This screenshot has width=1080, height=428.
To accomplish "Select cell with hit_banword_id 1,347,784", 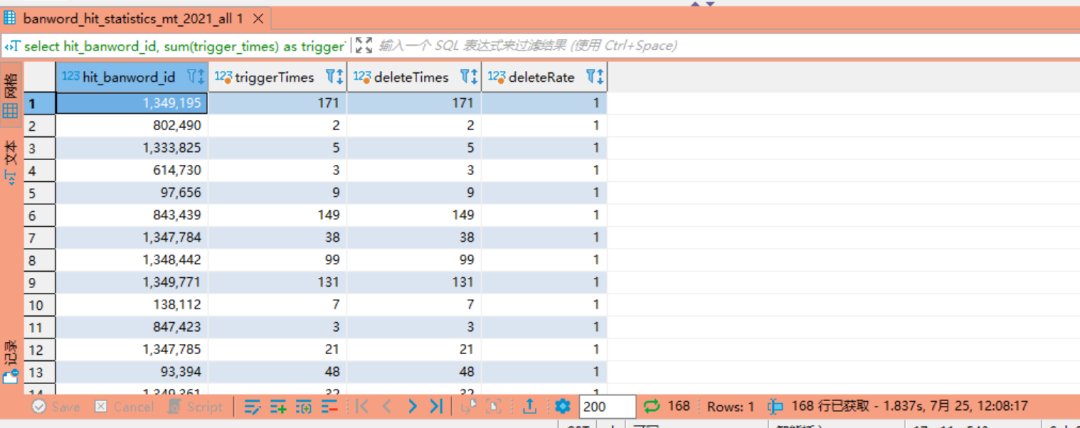I will (x=132, y=237).
